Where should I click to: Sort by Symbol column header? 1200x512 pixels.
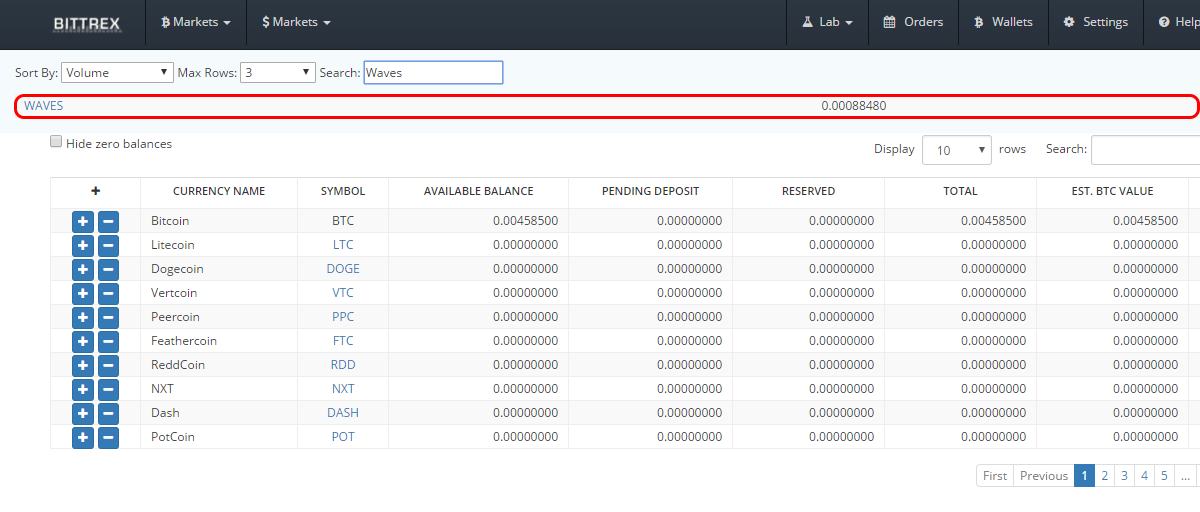(x=343, y=191)
